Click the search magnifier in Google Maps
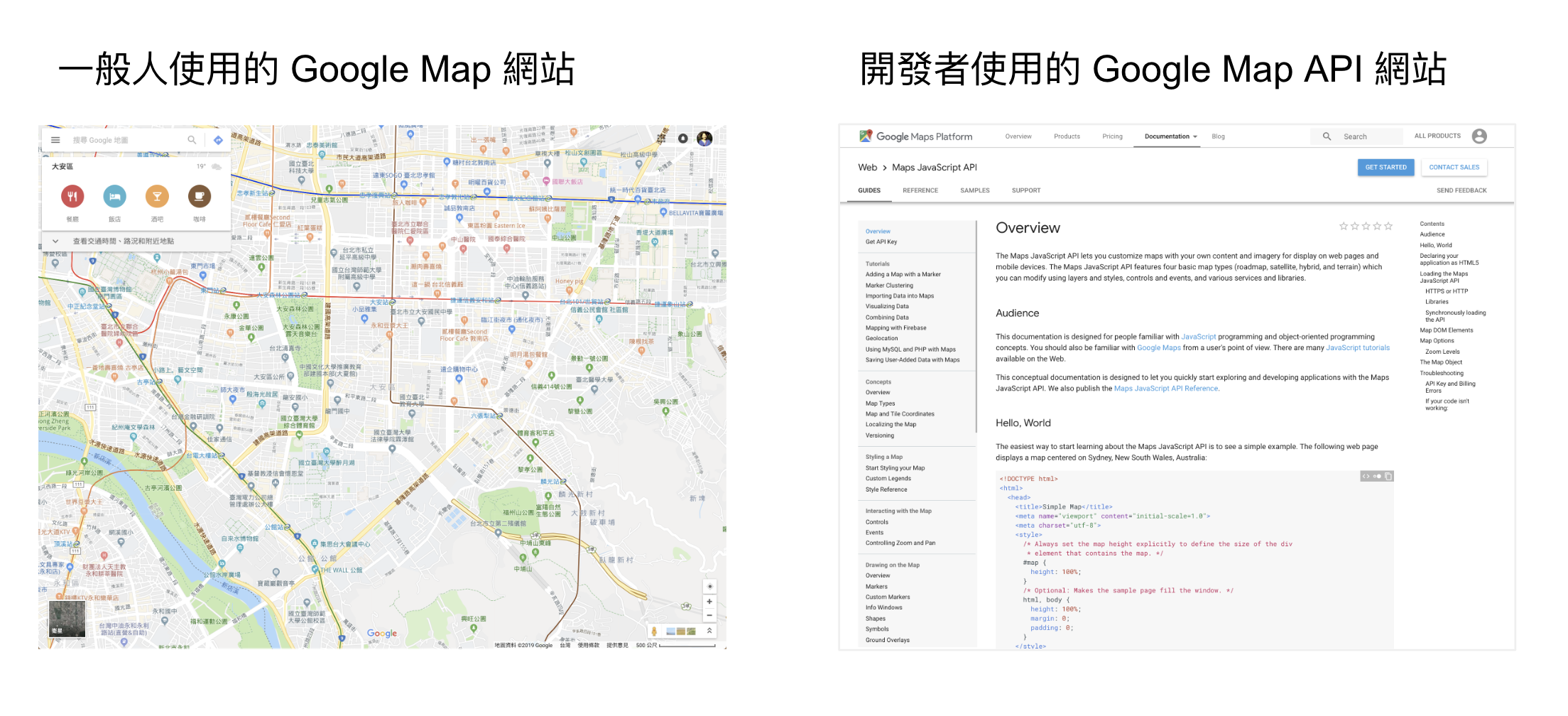 click(x=192, y=140)
